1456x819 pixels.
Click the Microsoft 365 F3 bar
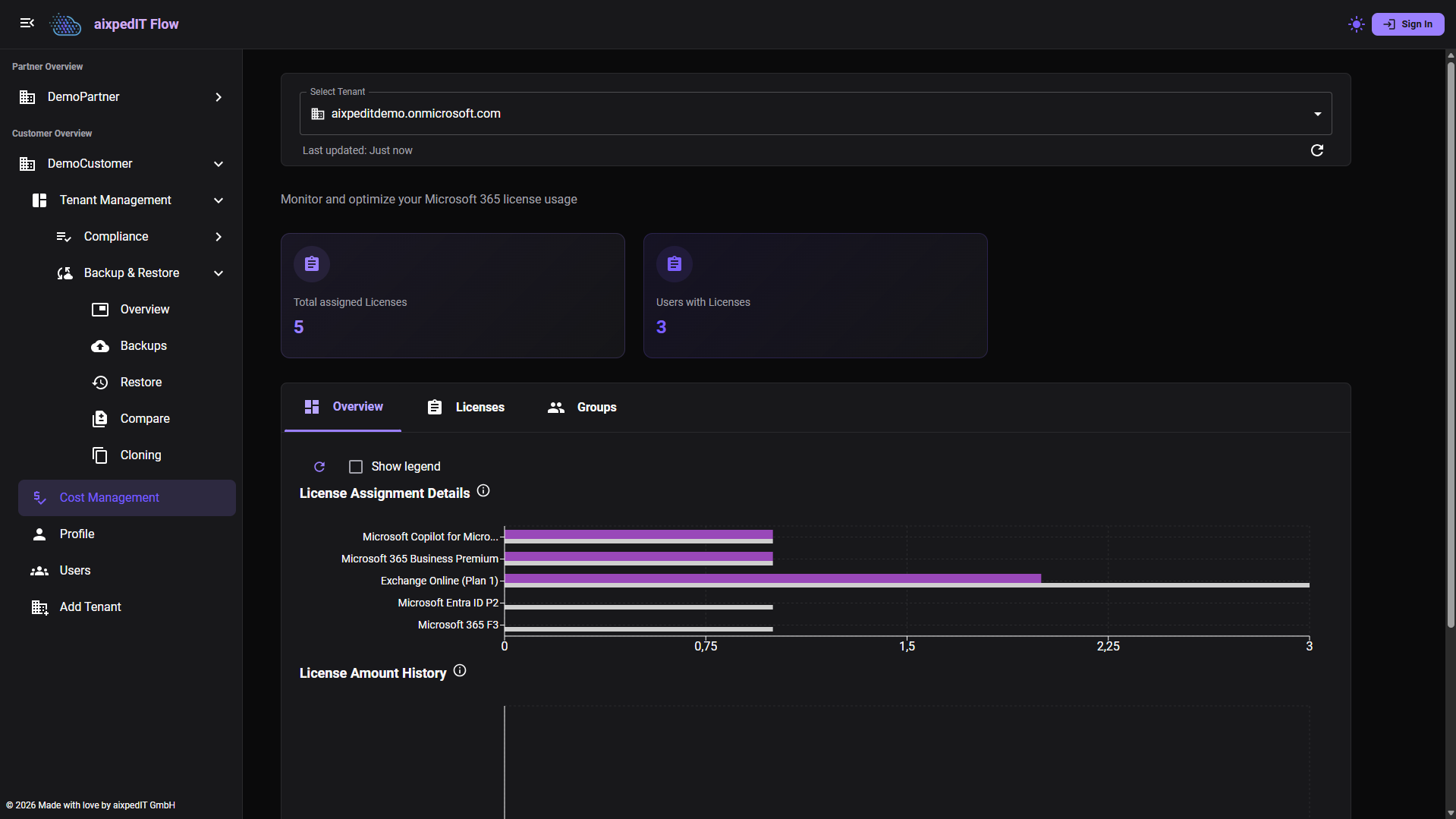click(x=638, y=629)
